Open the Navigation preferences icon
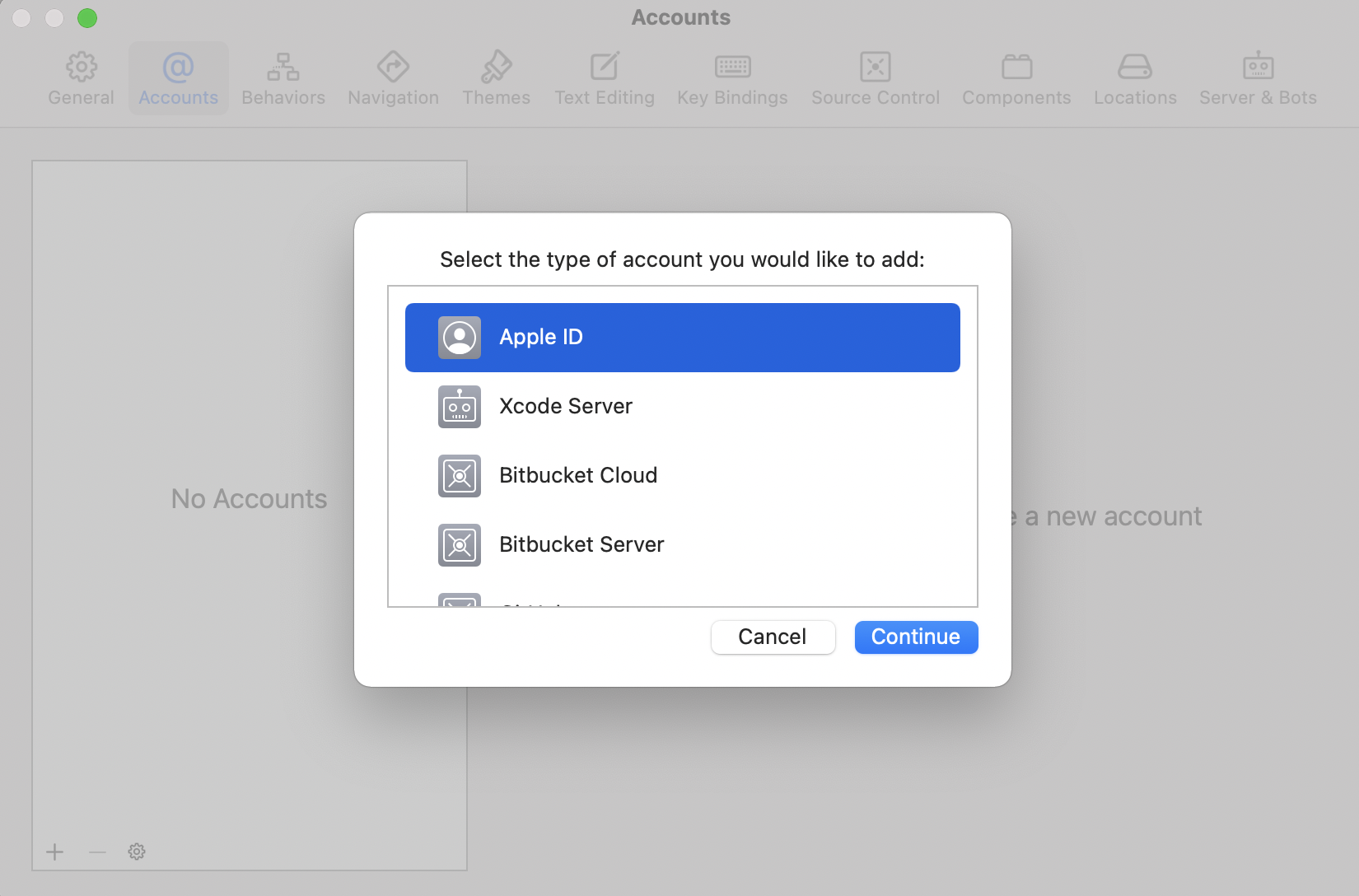This screenshot has width=1359, height=896. pos(393,67)
